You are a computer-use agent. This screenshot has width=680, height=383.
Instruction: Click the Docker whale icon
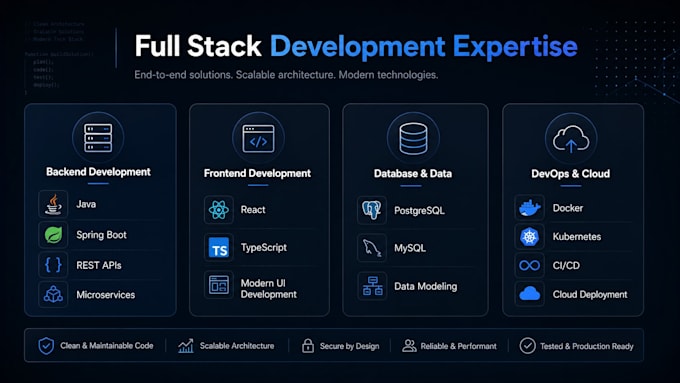click(x=530, y=208)
